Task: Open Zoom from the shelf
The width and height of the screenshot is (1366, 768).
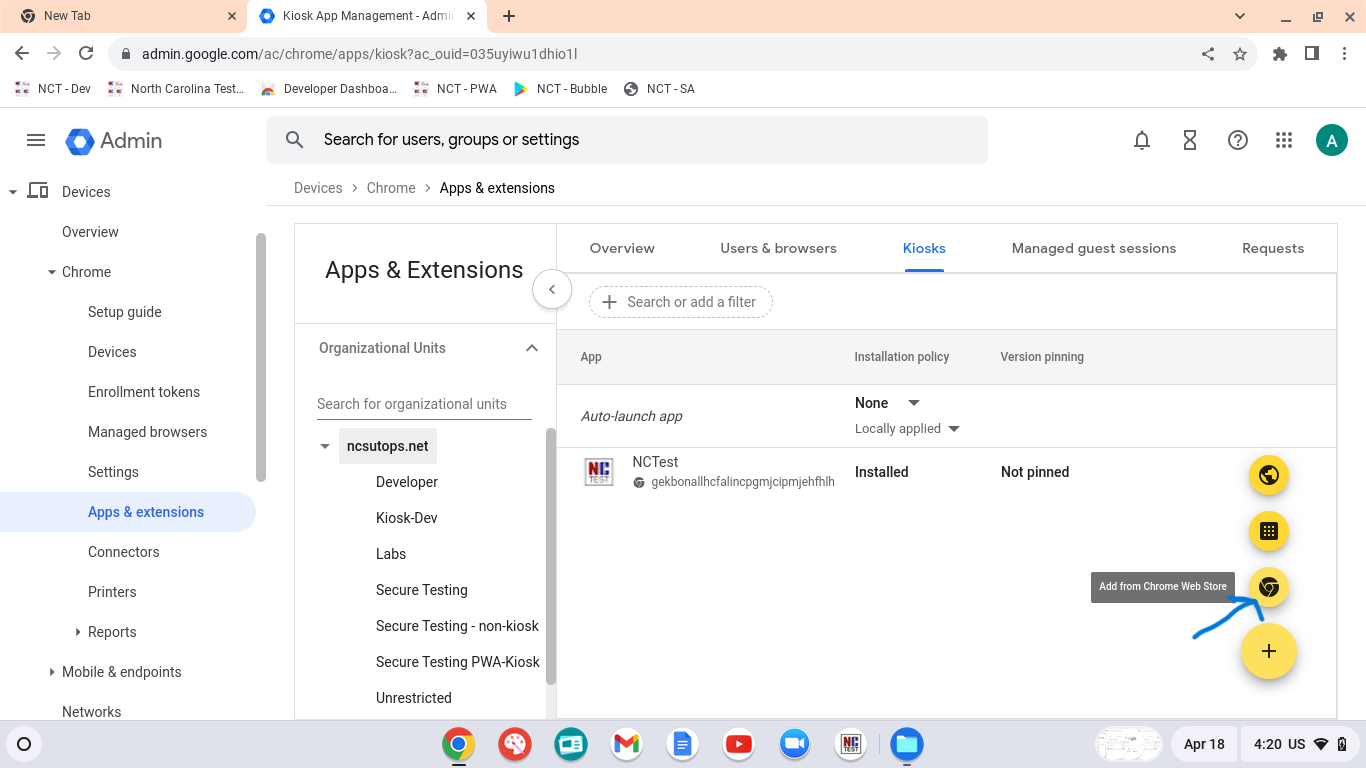Action: coord(795,744)
